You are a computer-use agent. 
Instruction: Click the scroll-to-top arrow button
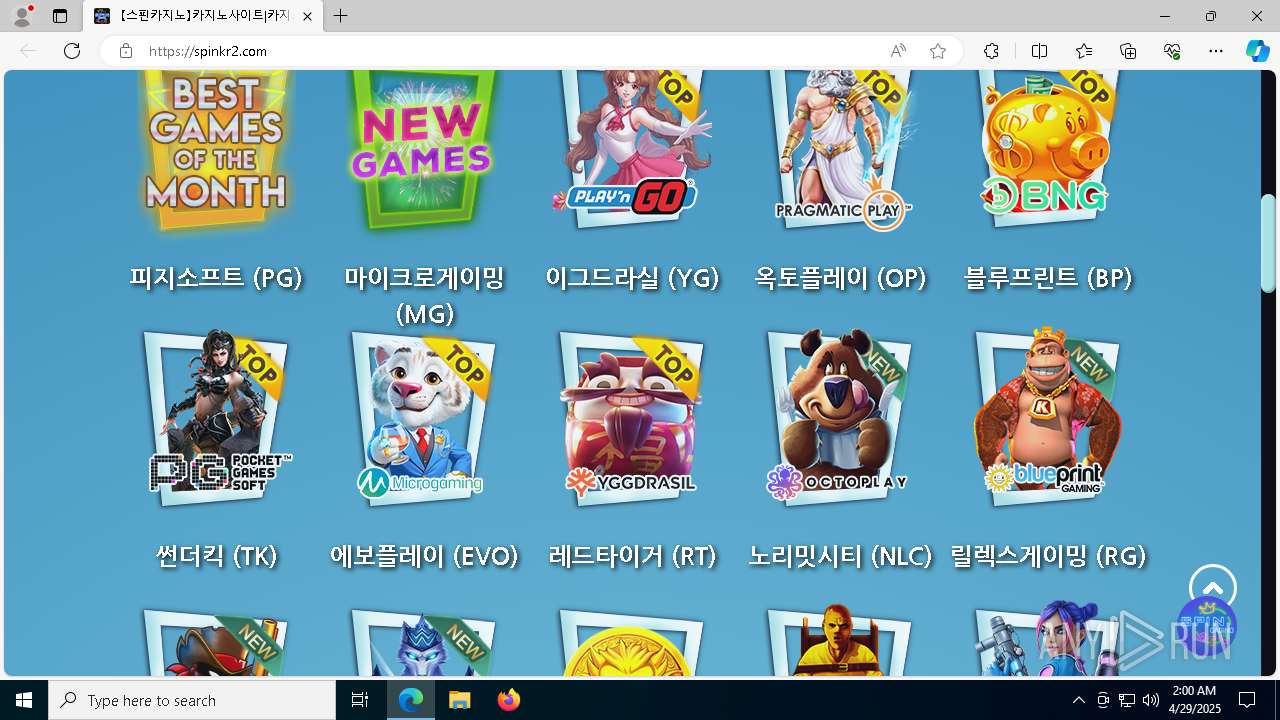(1213, 588)
